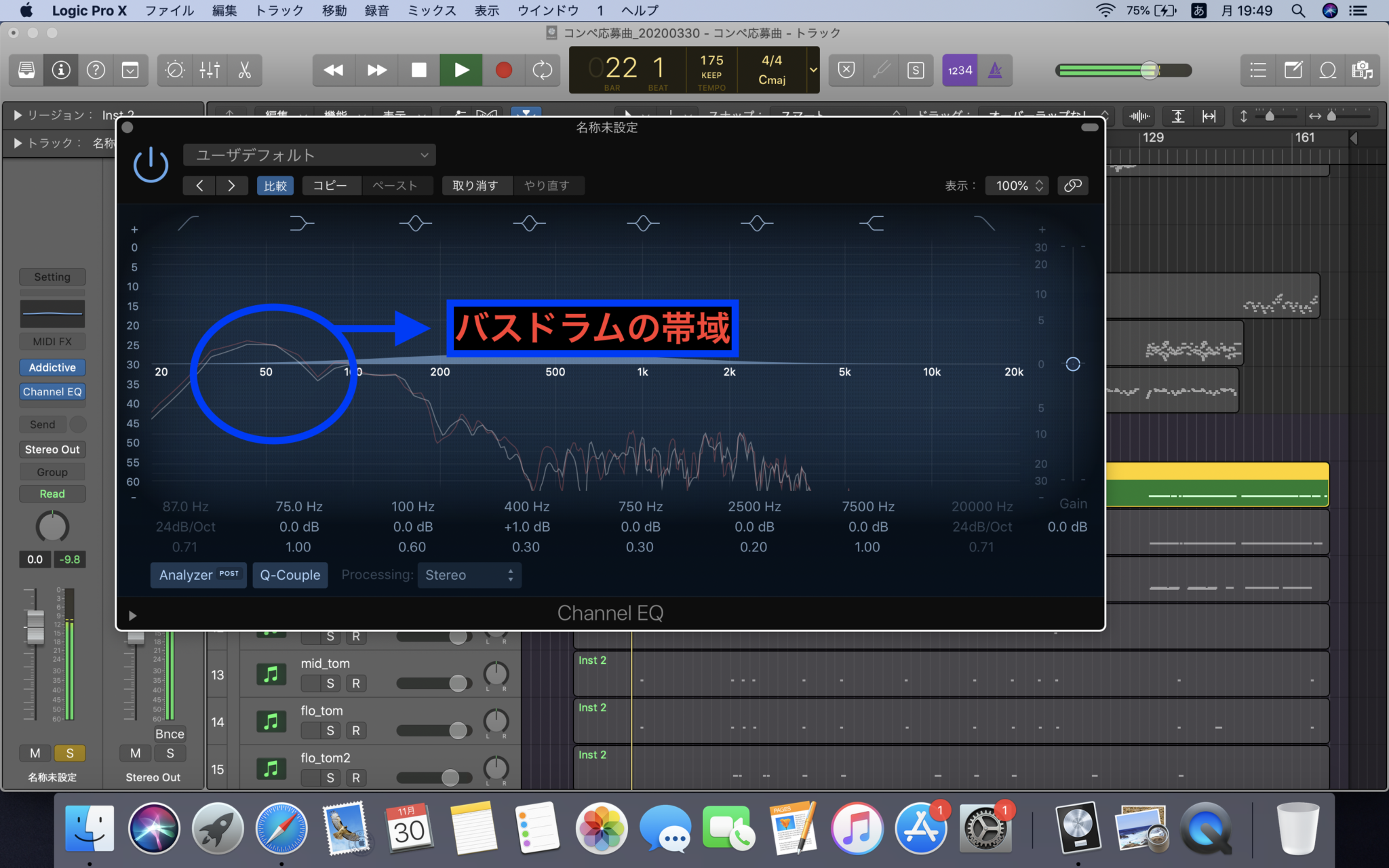Viewport: 1389px width, 868px height.
Task: Open the Library icon at top left
Action: [26, 70]
